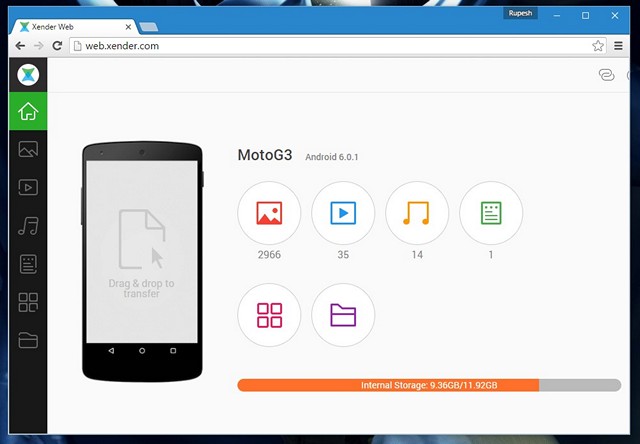Open the Music section in the sidebar

tap(28, 226)
